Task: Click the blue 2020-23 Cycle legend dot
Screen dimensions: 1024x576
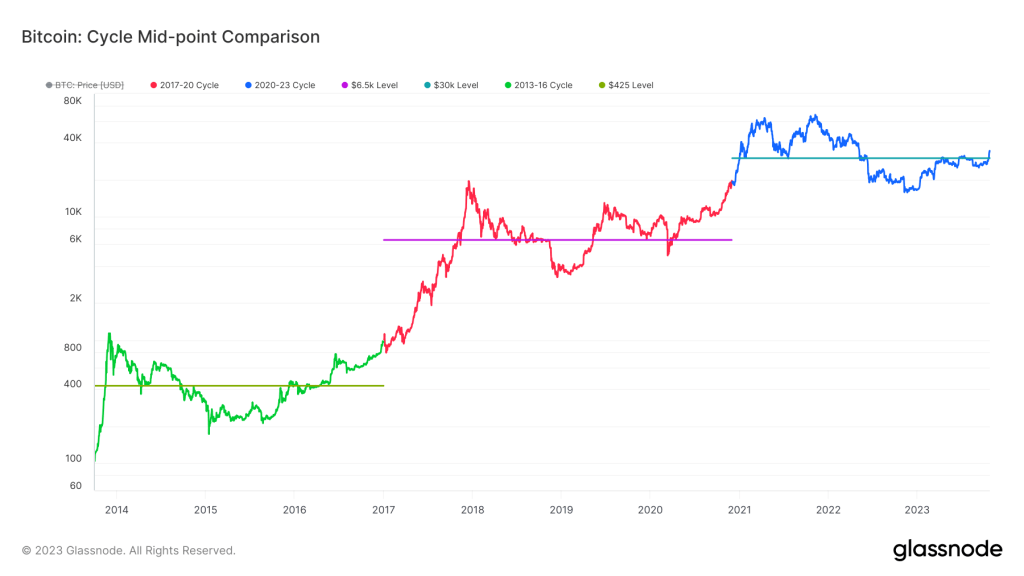Action: pyautogui.click(x=247, y=86)
